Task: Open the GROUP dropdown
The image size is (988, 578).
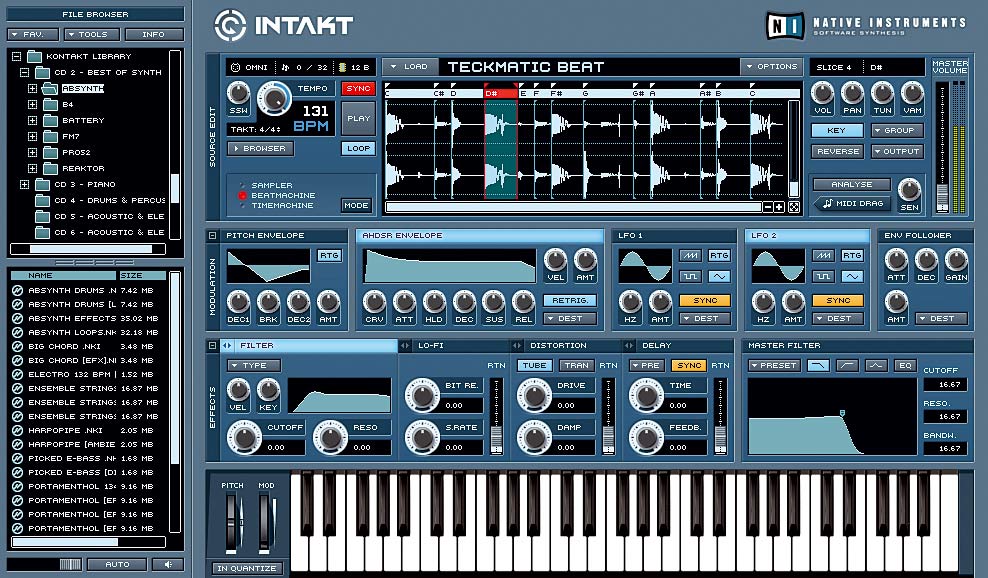Action: pyautogui.click(x=898, y=130)
